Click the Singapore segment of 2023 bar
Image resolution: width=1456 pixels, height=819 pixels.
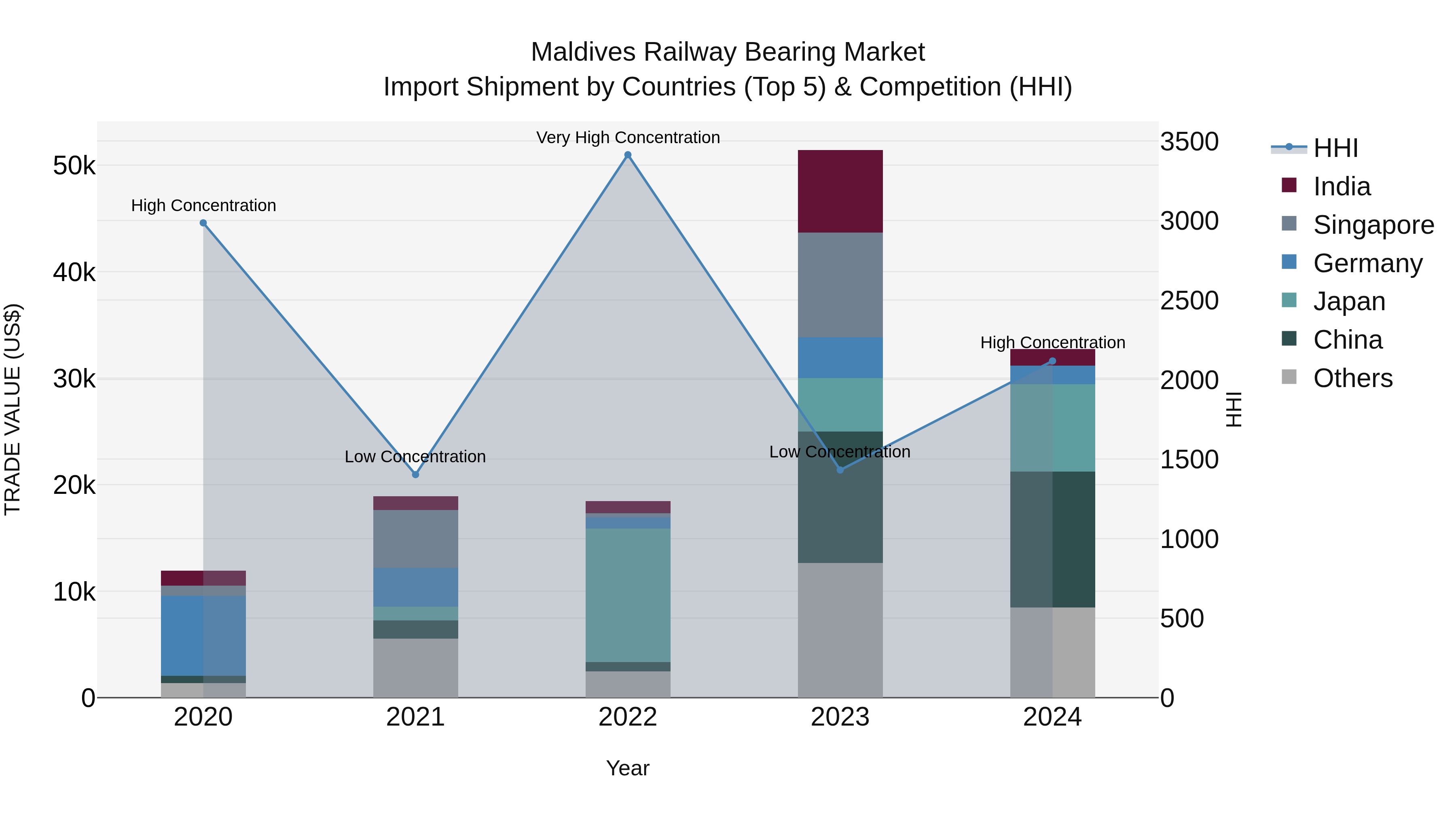coord(840,286)
